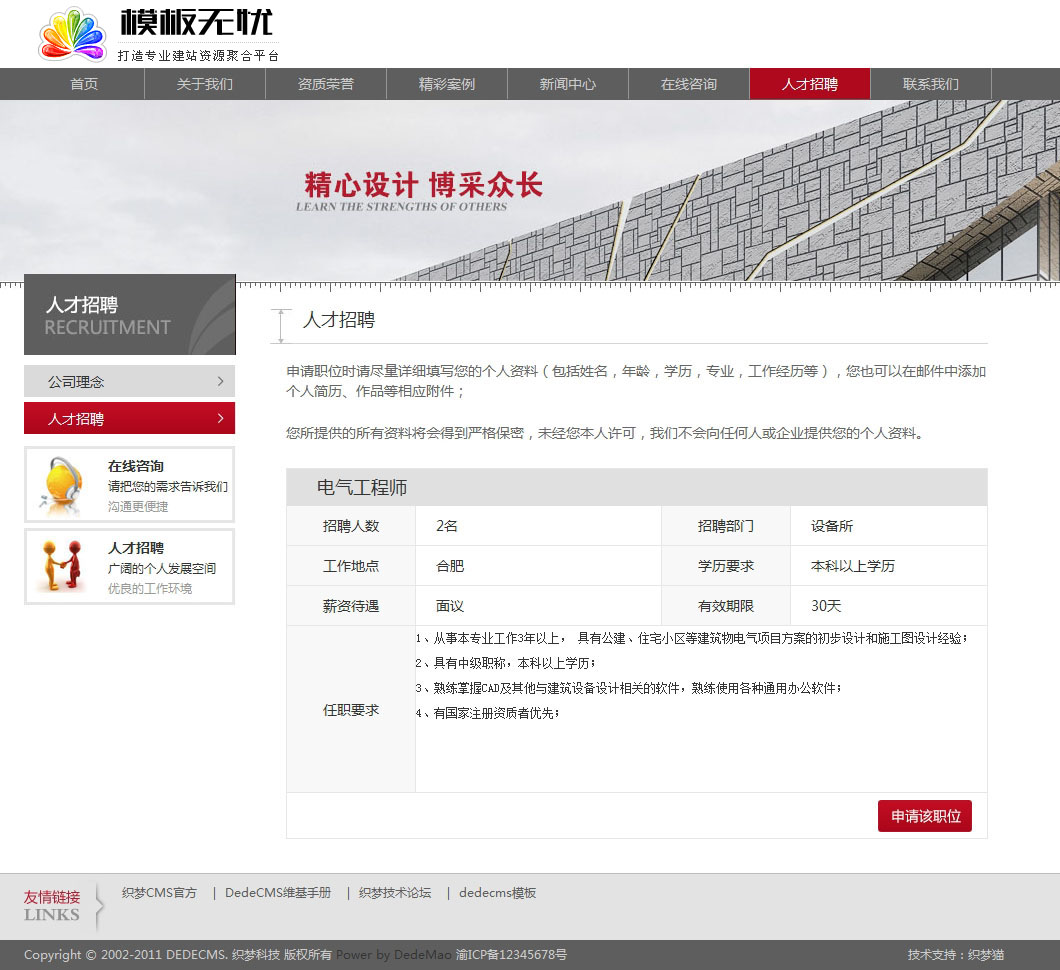Click the colorful peacock logo icon
Viewport: 1060px width, 970px height.
[x=72, y=34]
